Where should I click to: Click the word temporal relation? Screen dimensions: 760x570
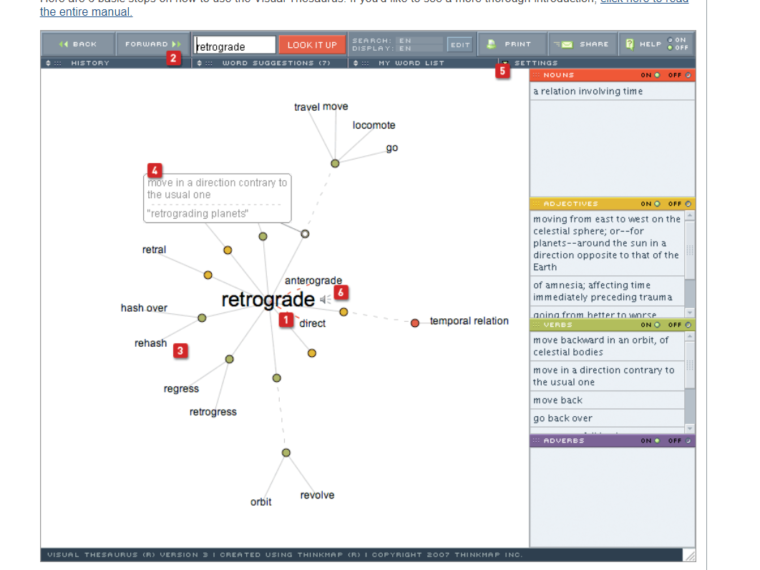tap(469, 321)
